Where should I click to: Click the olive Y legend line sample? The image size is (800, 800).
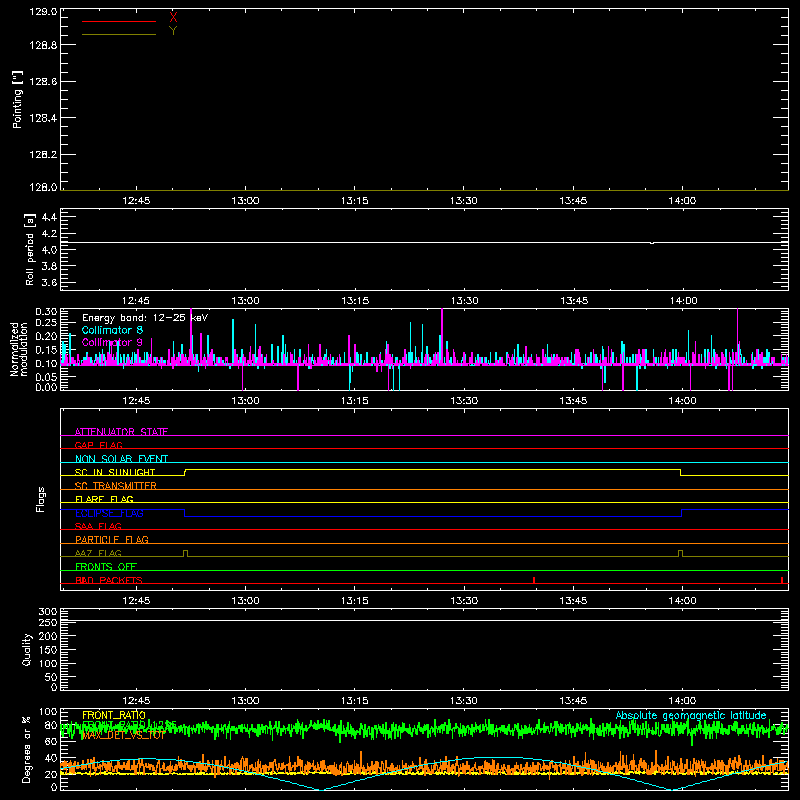pos(119,35)
